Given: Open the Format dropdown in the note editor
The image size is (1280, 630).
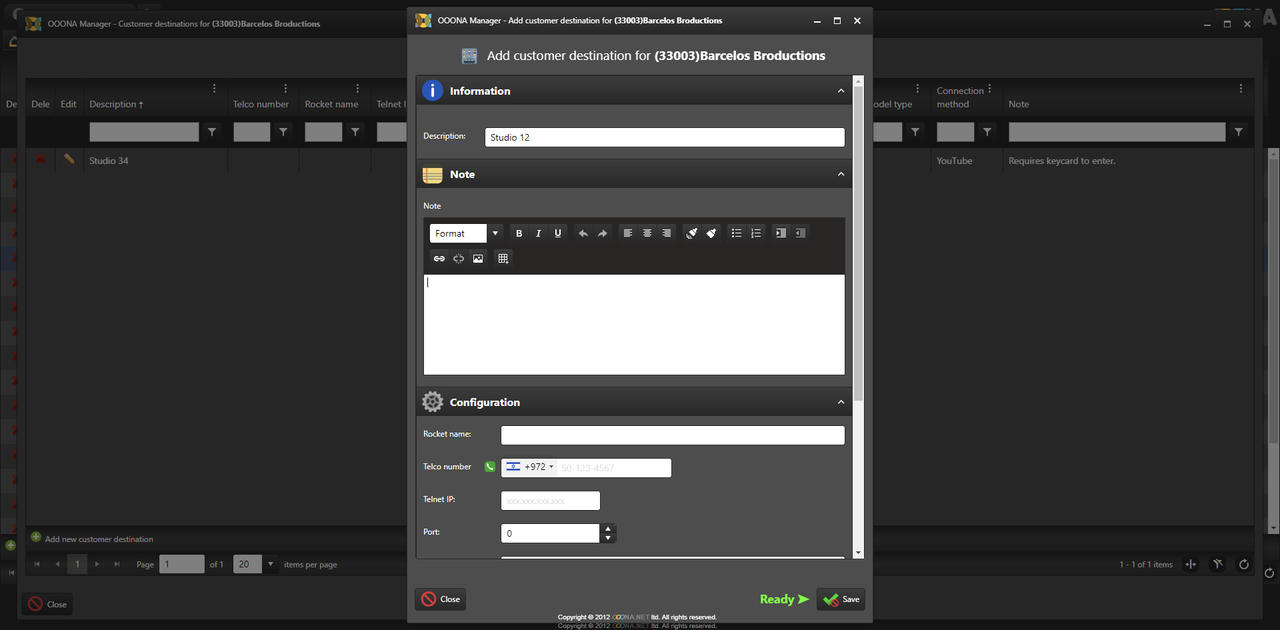Looking at the screenshot, I should click(466, 233).
